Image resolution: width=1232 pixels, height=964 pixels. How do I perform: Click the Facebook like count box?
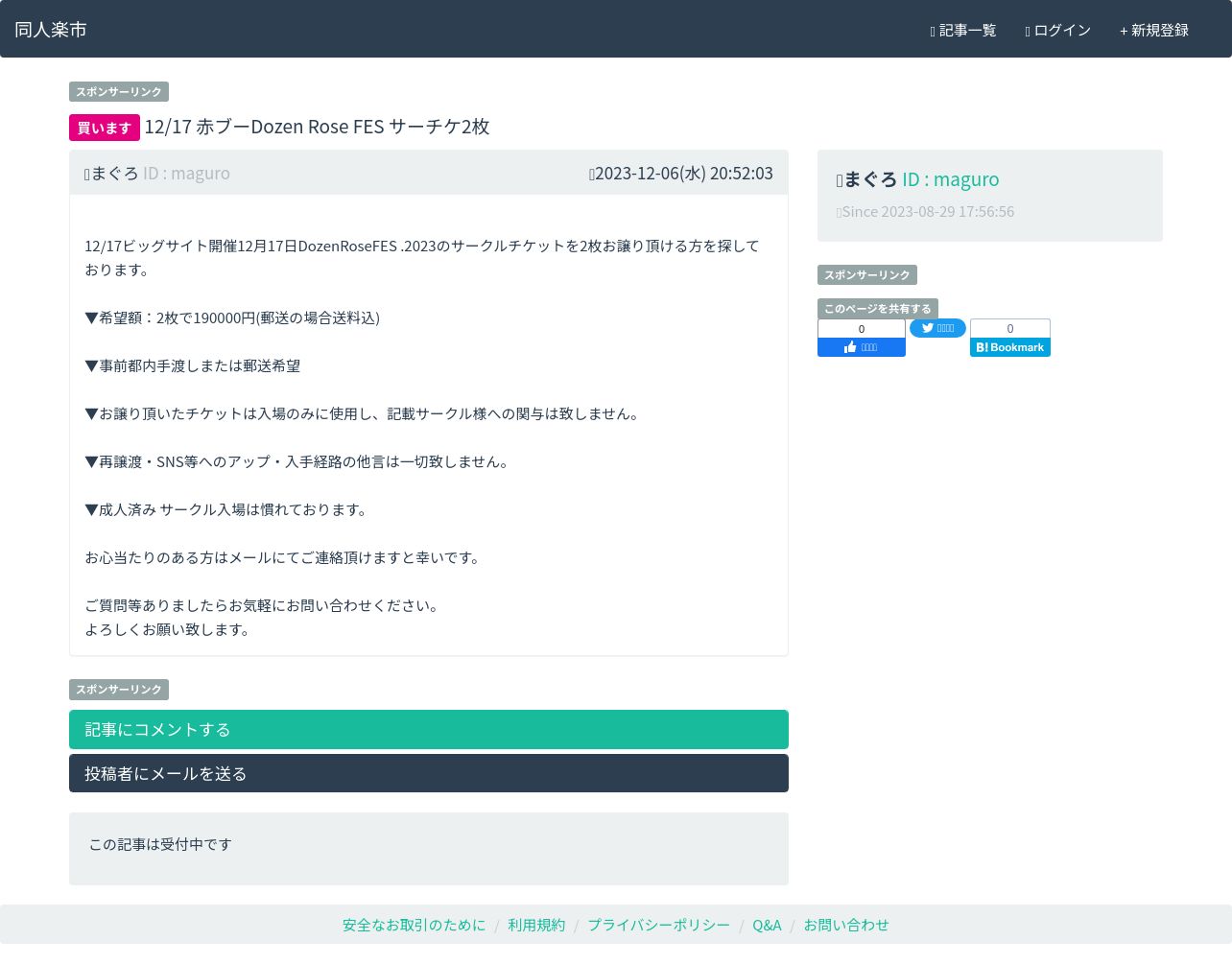(x=862, y=328)
